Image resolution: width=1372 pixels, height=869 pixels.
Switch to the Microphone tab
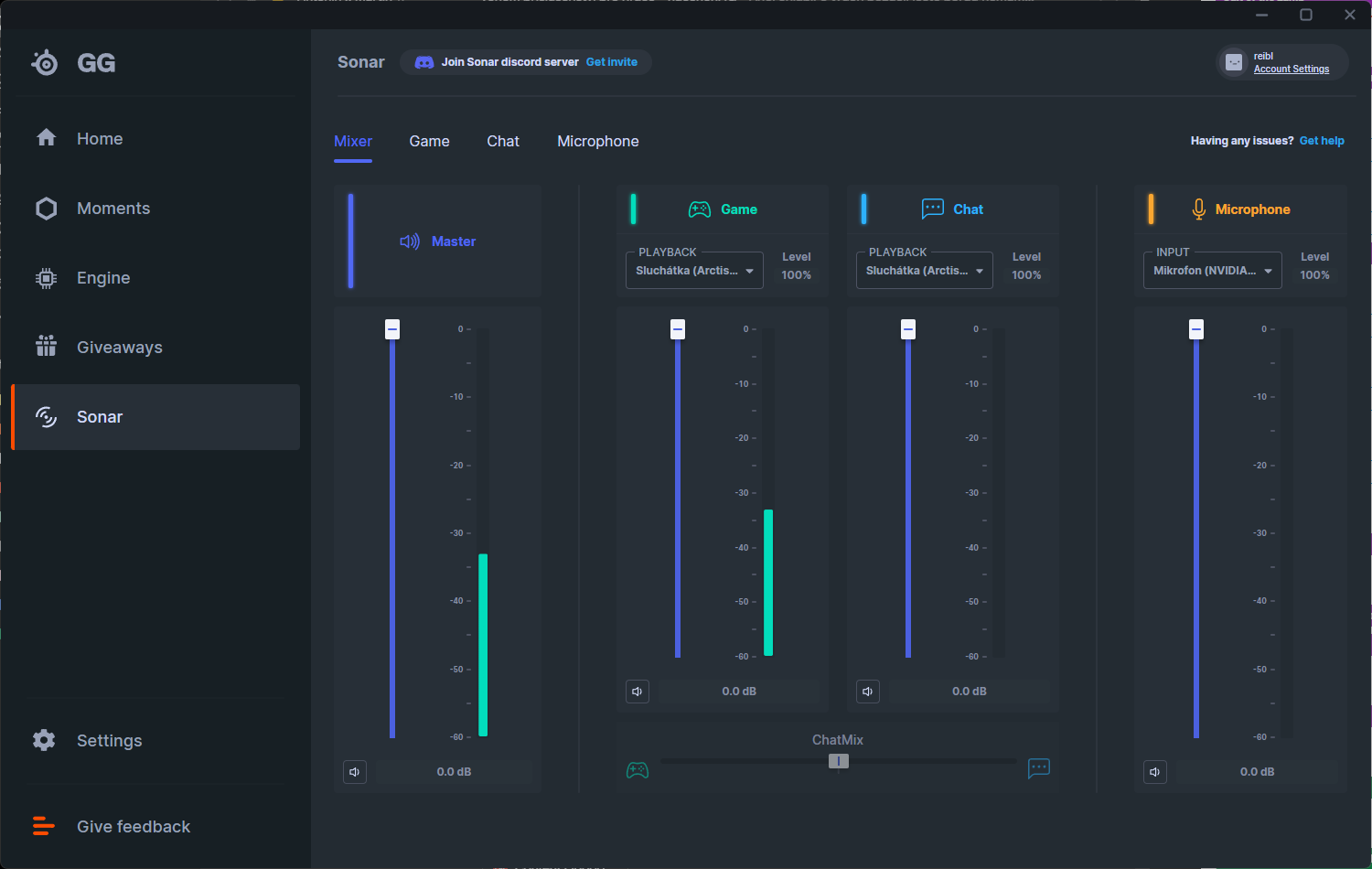[598, 142]
